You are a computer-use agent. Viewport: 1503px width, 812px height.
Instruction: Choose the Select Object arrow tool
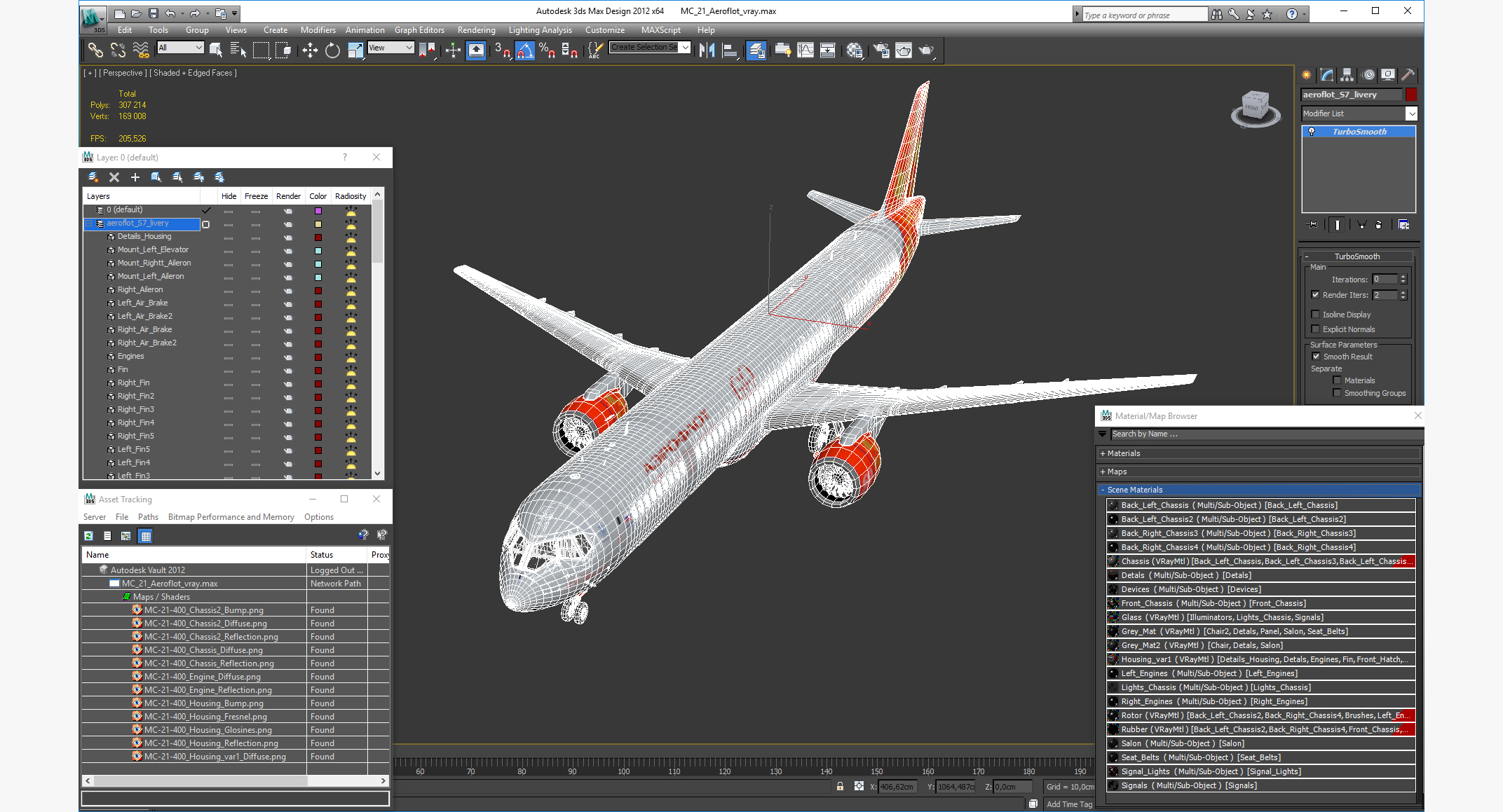[216, 50]
